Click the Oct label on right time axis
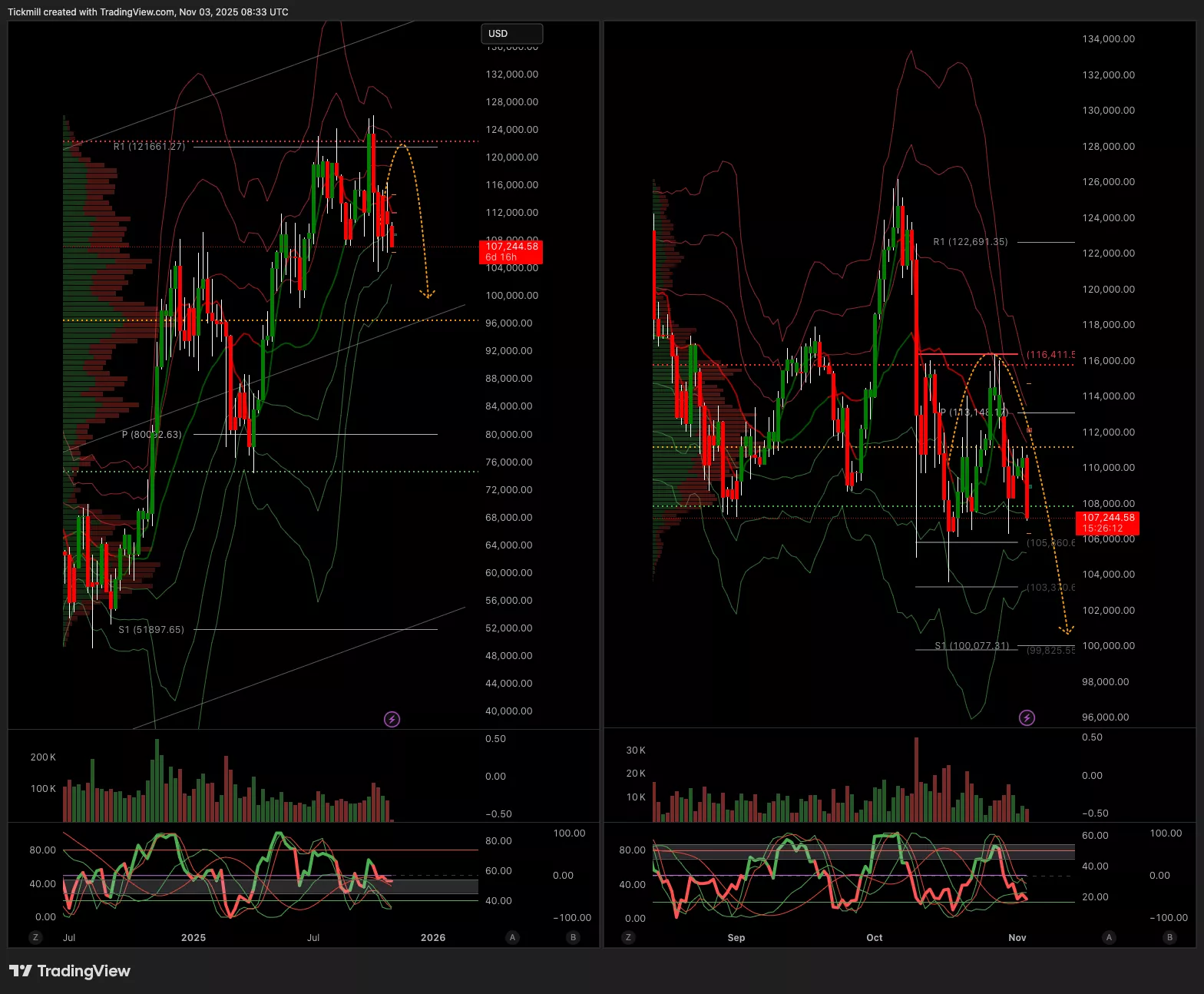Viewport: 1204px width, 994px height. coord(875,937)
